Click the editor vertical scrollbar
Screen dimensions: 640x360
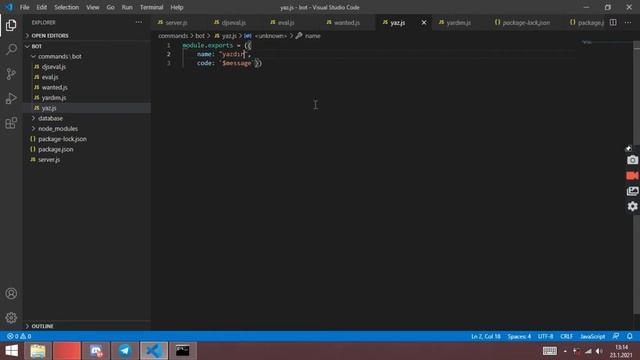point(636,178)
